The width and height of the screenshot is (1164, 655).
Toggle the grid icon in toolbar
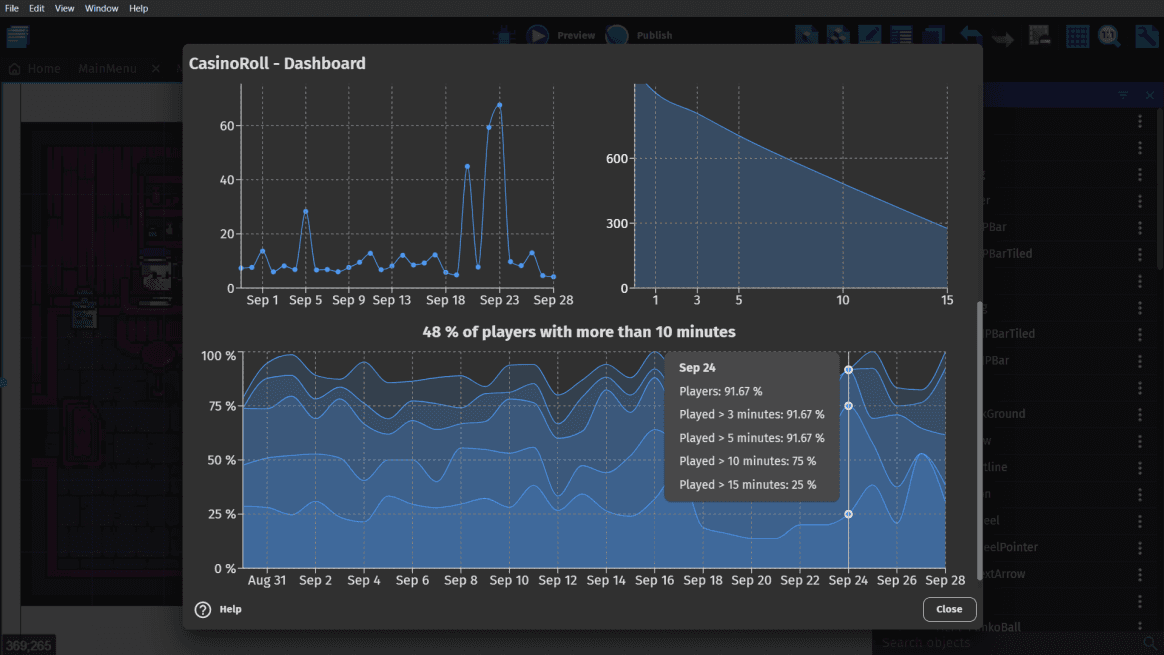point(1077,37)
